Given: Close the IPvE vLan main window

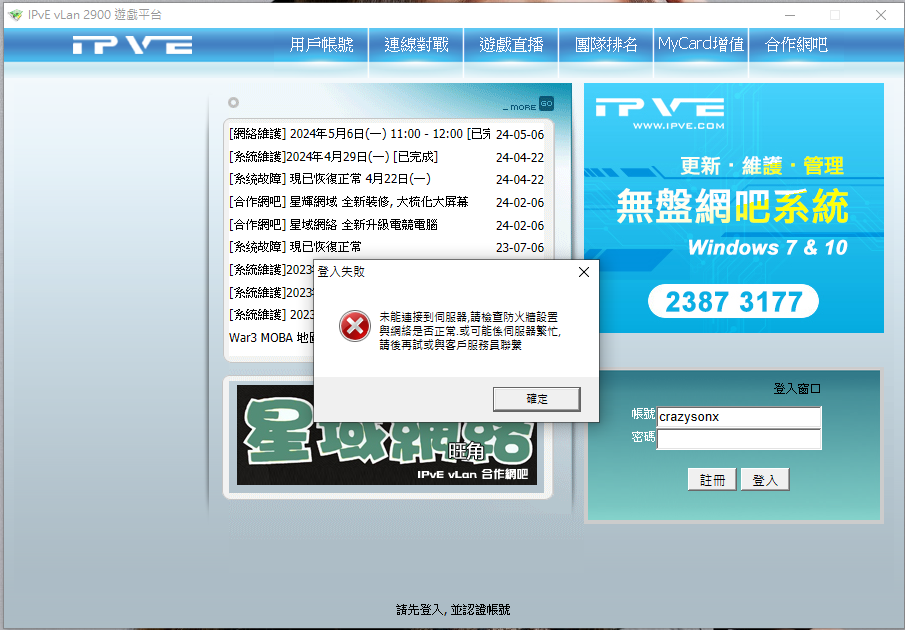Looking at the screenshot, I should [x=880, y=15].
